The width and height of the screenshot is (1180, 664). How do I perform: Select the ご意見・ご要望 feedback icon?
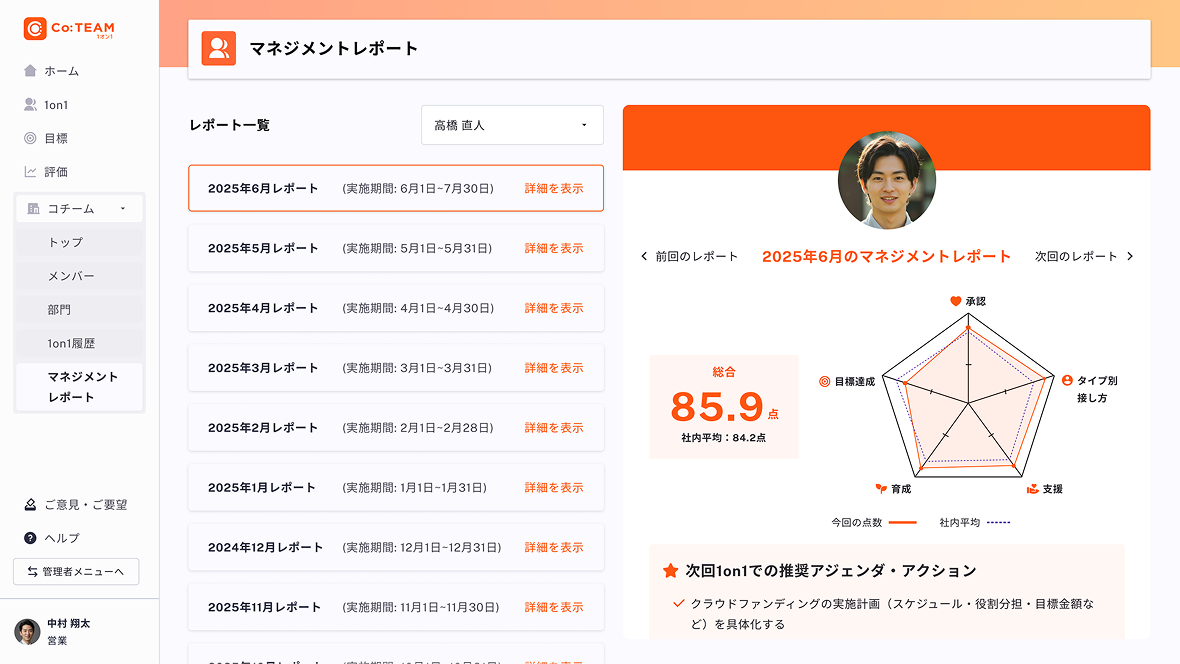[x=28, y=504]
